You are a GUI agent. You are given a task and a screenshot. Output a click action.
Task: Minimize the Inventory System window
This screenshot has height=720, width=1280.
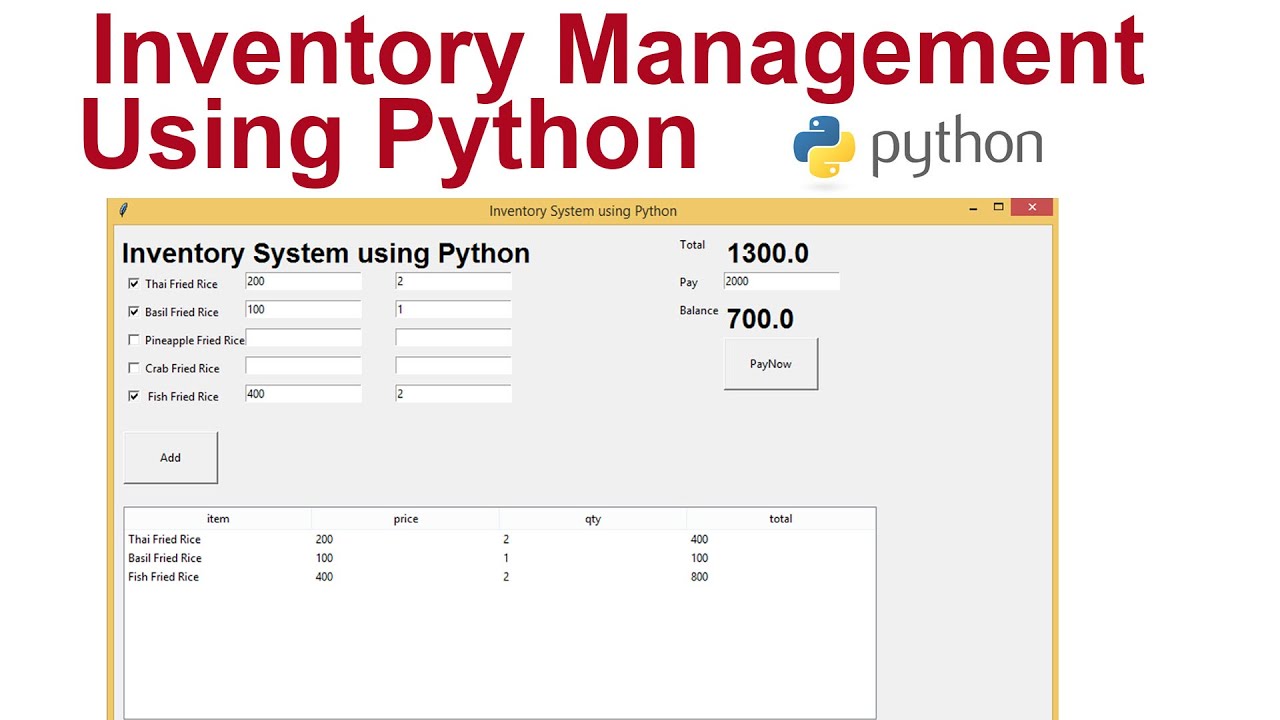click(x=974, y=208)
